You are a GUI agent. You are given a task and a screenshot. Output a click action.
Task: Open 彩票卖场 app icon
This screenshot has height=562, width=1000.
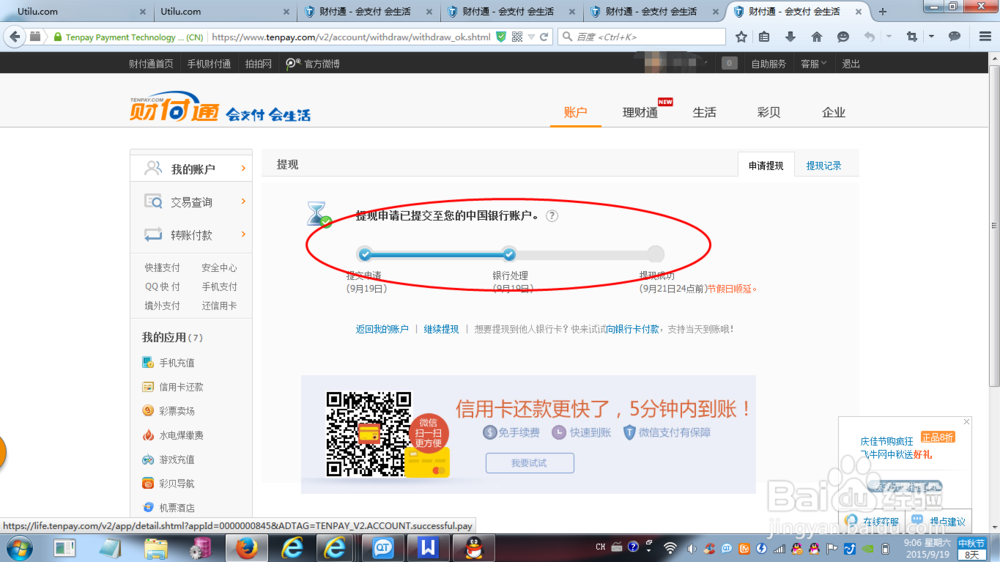(x=148, y=411)
